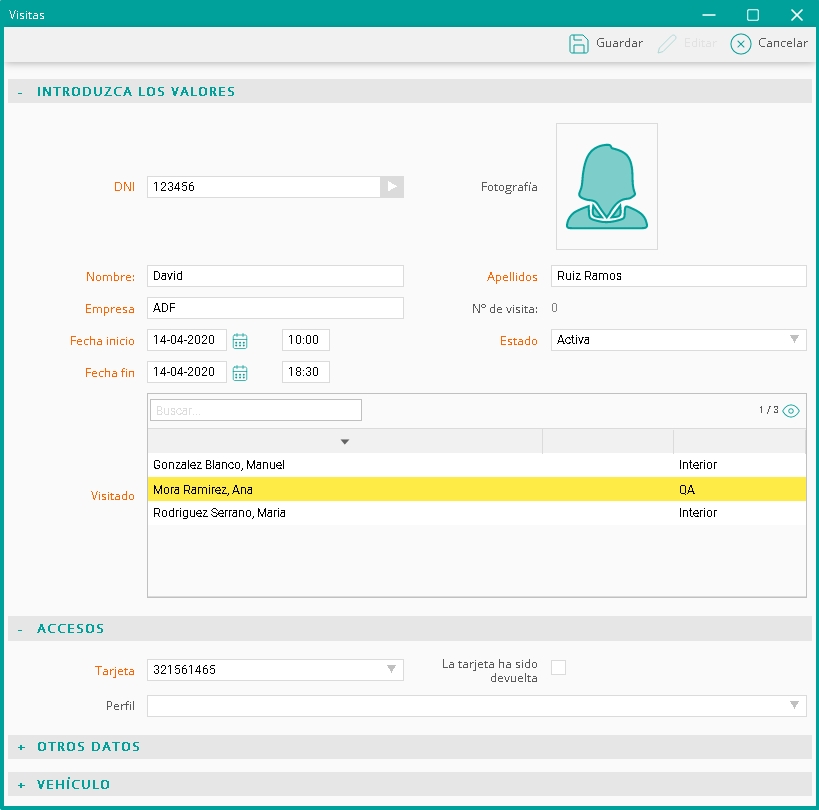This screenshot has width=819, height=810.
Task: Toggle La tarjeta ha sido devuelta checkbox
Action: [x=558, y=667]
